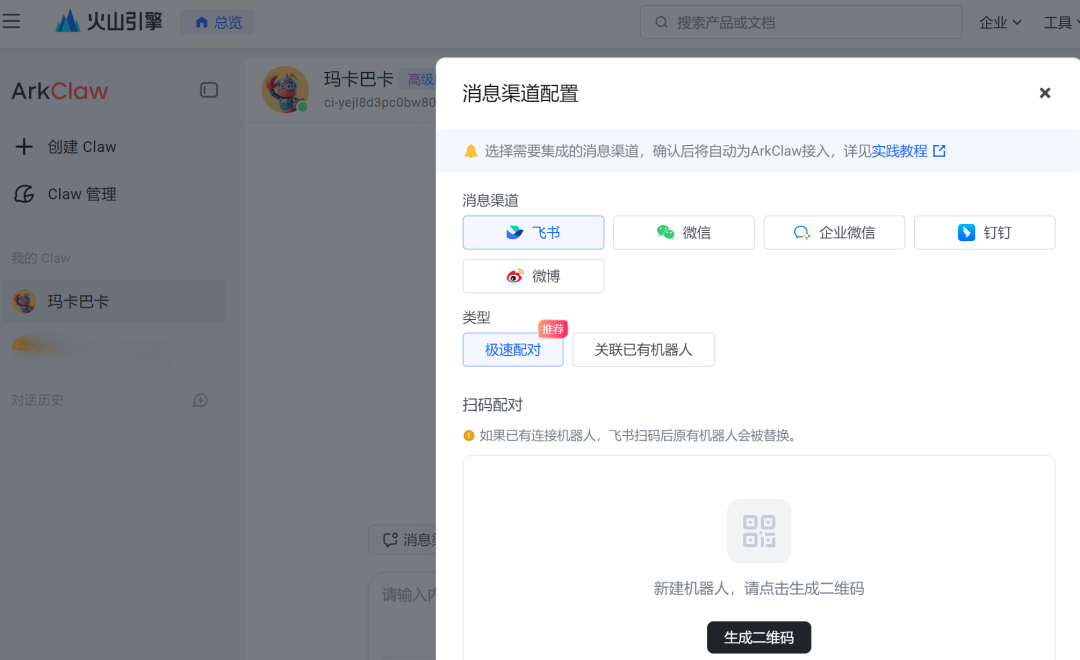Switch to the 总览 overview tab

(218, 22)
